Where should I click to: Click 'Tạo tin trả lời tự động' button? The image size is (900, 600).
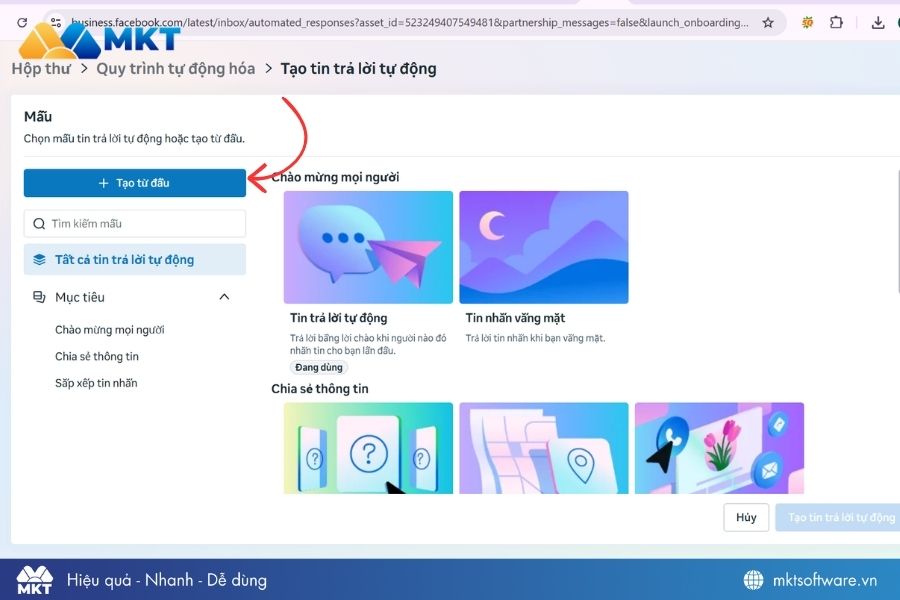pos(840,517)
